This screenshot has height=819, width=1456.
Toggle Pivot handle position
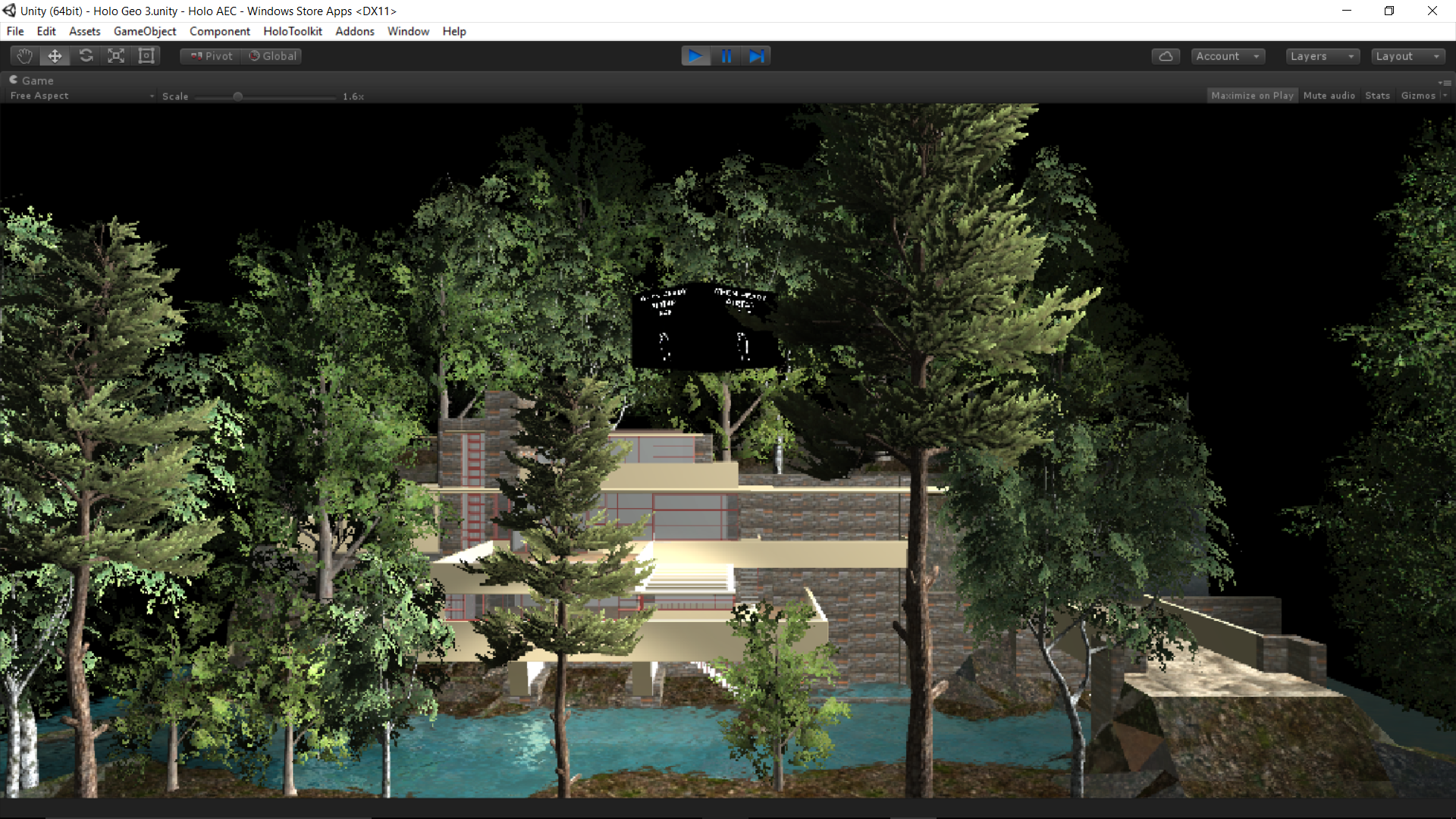click(x=211, y=56)
